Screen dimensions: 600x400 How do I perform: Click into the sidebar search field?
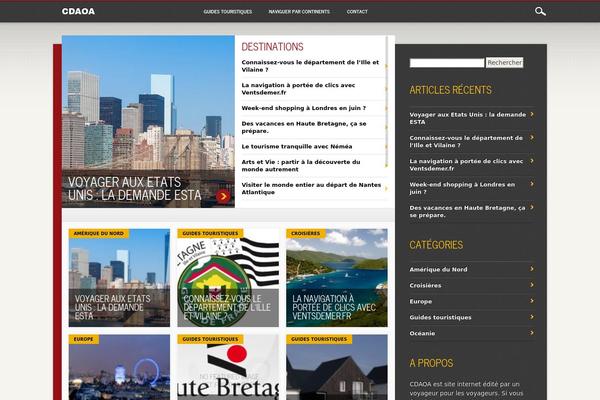tap(447, 63)
